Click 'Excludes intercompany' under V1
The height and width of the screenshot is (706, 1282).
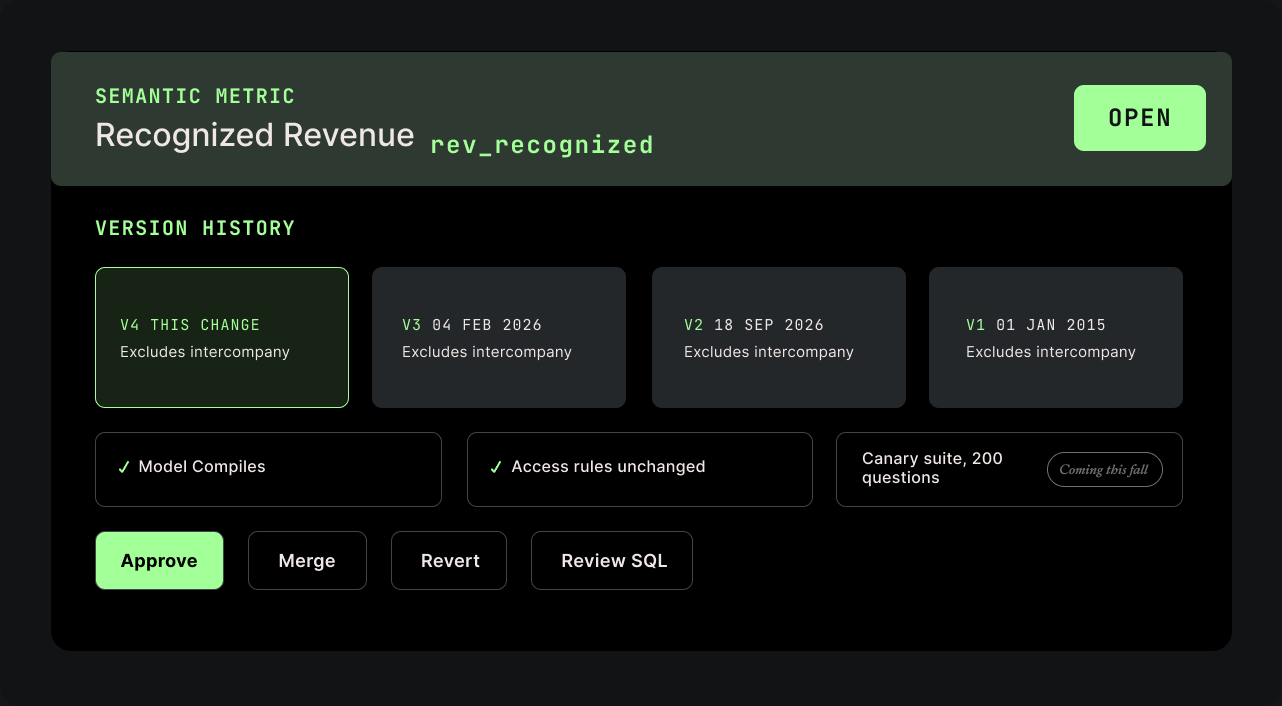pos(1051,352)
